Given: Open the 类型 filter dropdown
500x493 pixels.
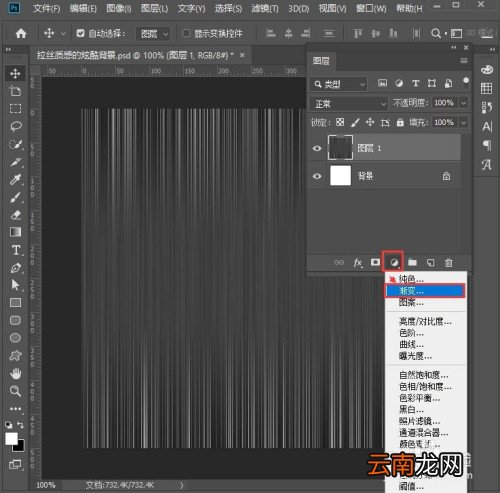Looking at the screenshot, I should pos(339,84).
